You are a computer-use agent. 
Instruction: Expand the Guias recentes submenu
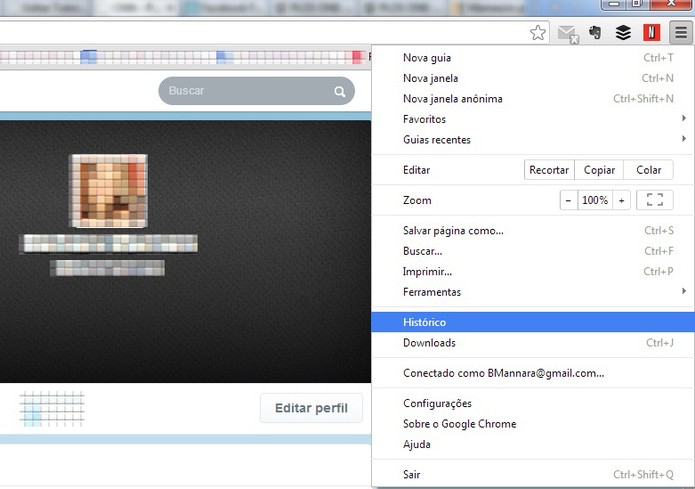[x=533, y=139]
